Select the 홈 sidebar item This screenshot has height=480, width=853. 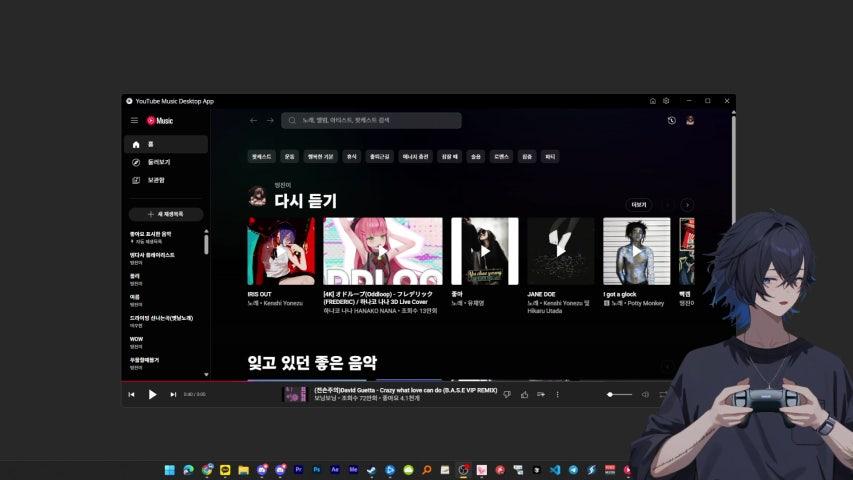166,144
